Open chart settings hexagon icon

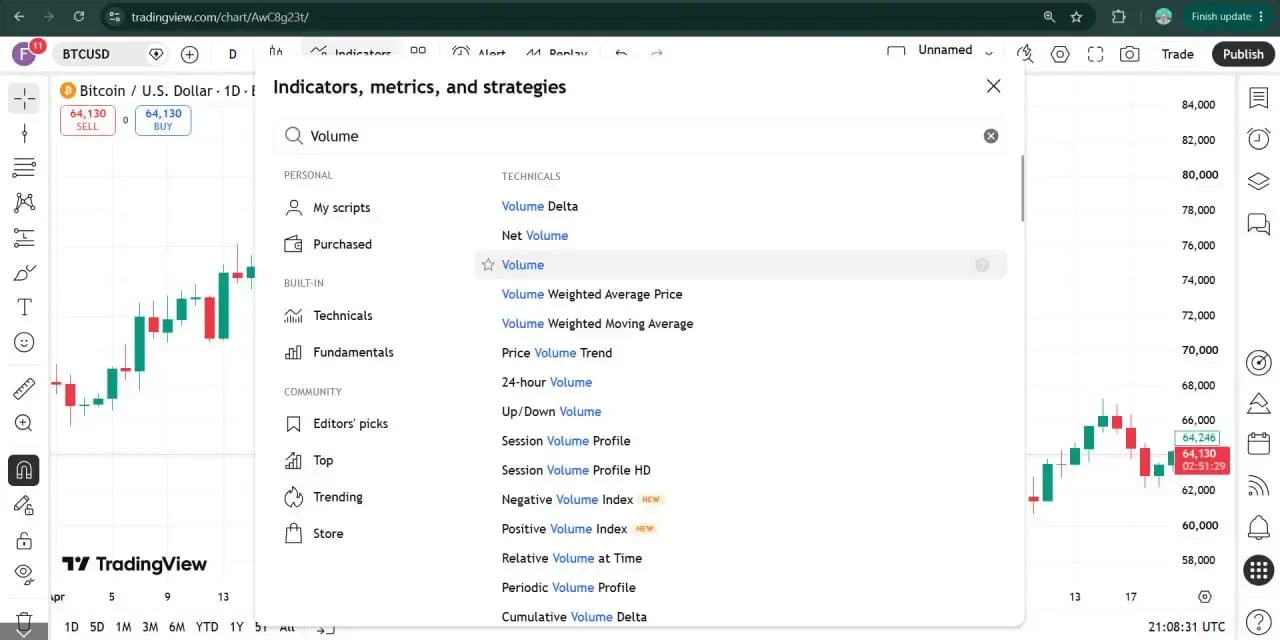click(x=1060, y=54)
